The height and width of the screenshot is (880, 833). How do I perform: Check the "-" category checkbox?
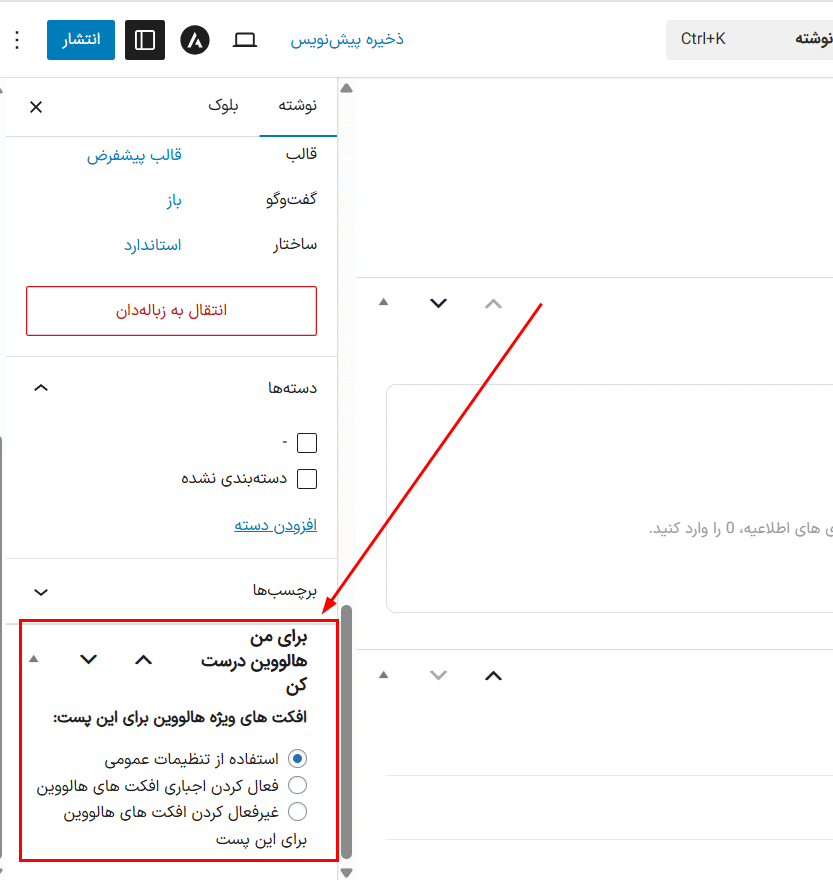click(x=307, y=442)
